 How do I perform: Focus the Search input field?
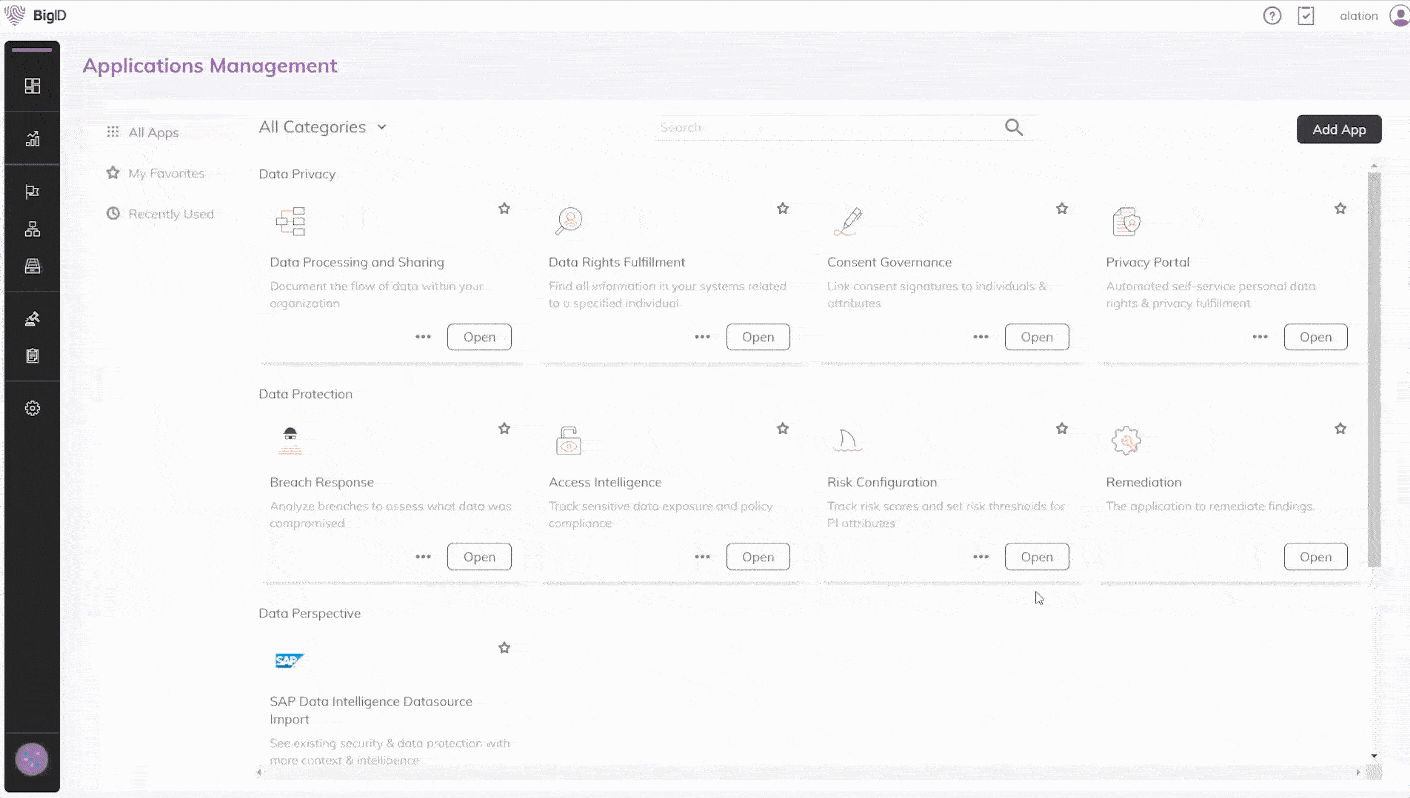825,128
